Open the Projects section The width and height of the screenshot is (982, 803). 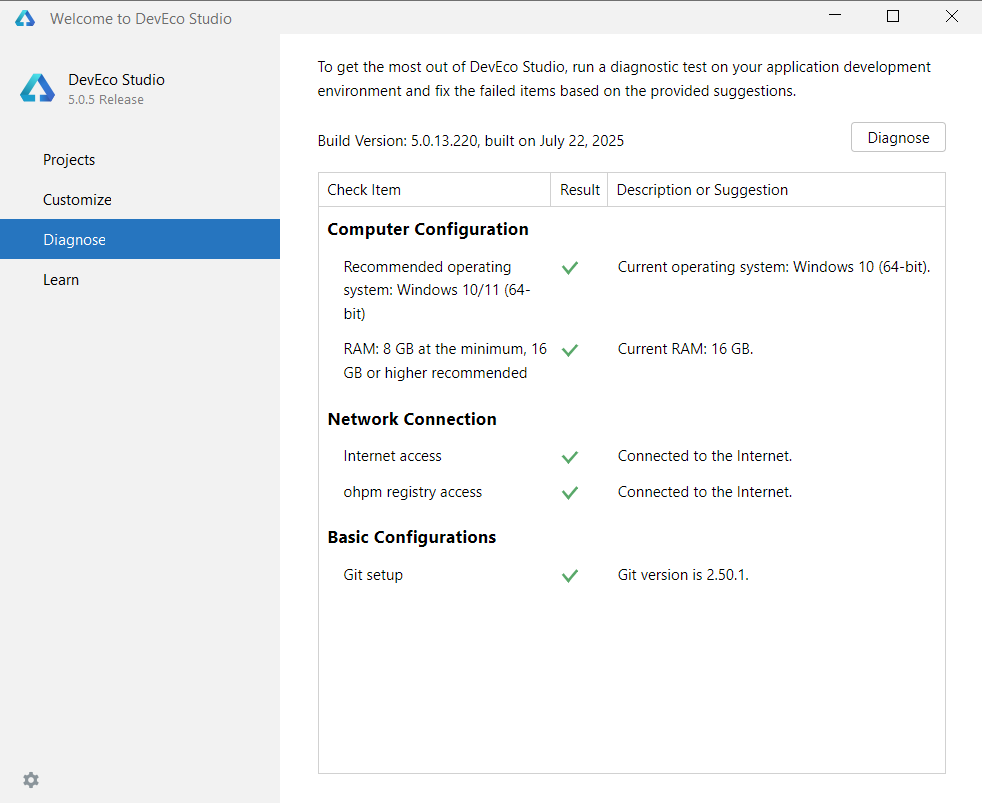(x=140, y=160)
